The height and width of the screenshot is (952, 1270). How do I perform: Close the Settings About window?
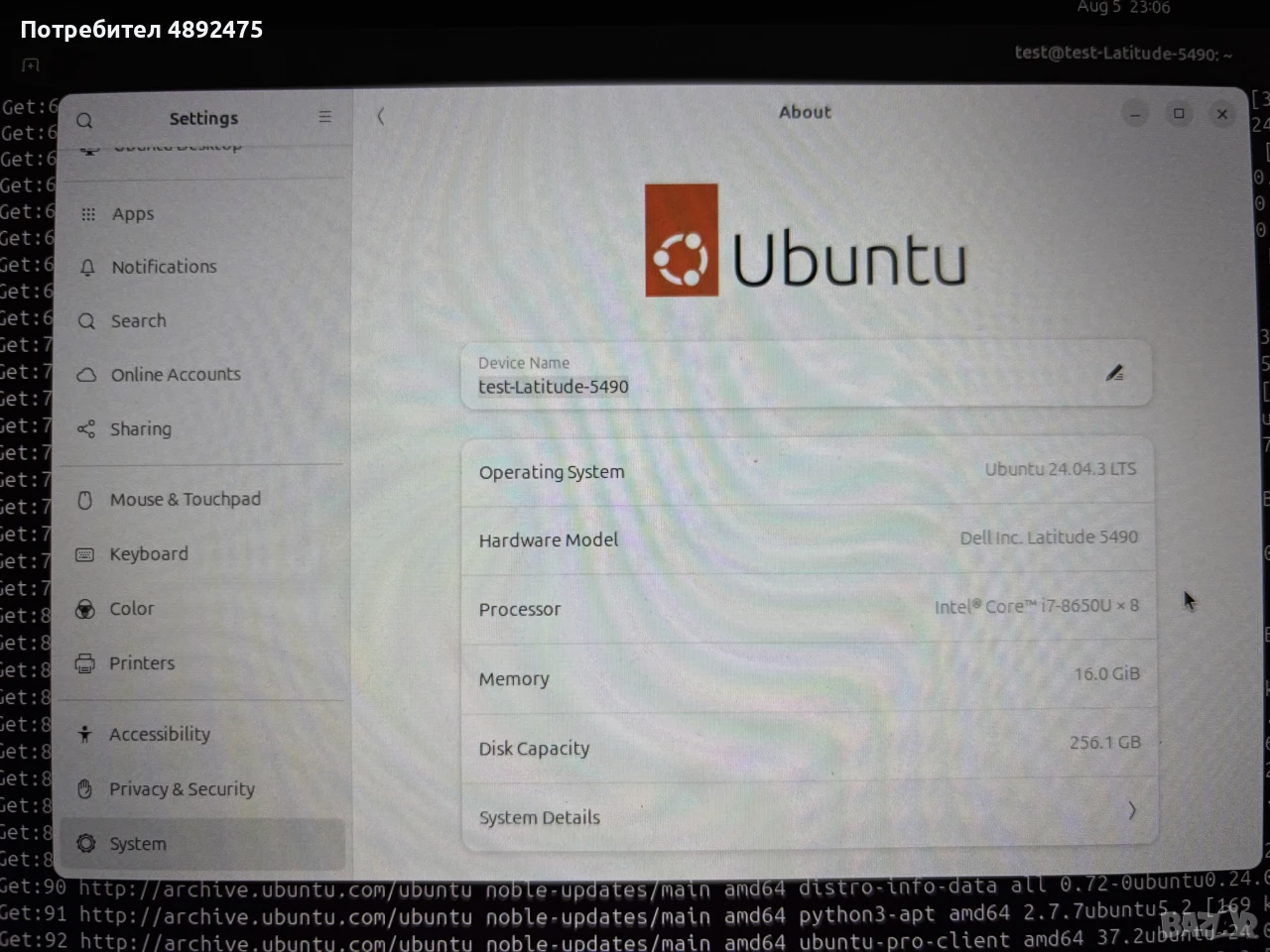tap(1222, 114)
